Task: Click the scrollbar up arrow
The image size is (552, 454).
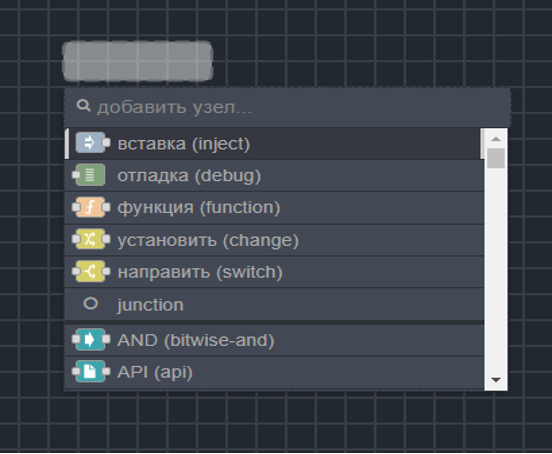Action: tap(496, 139)
